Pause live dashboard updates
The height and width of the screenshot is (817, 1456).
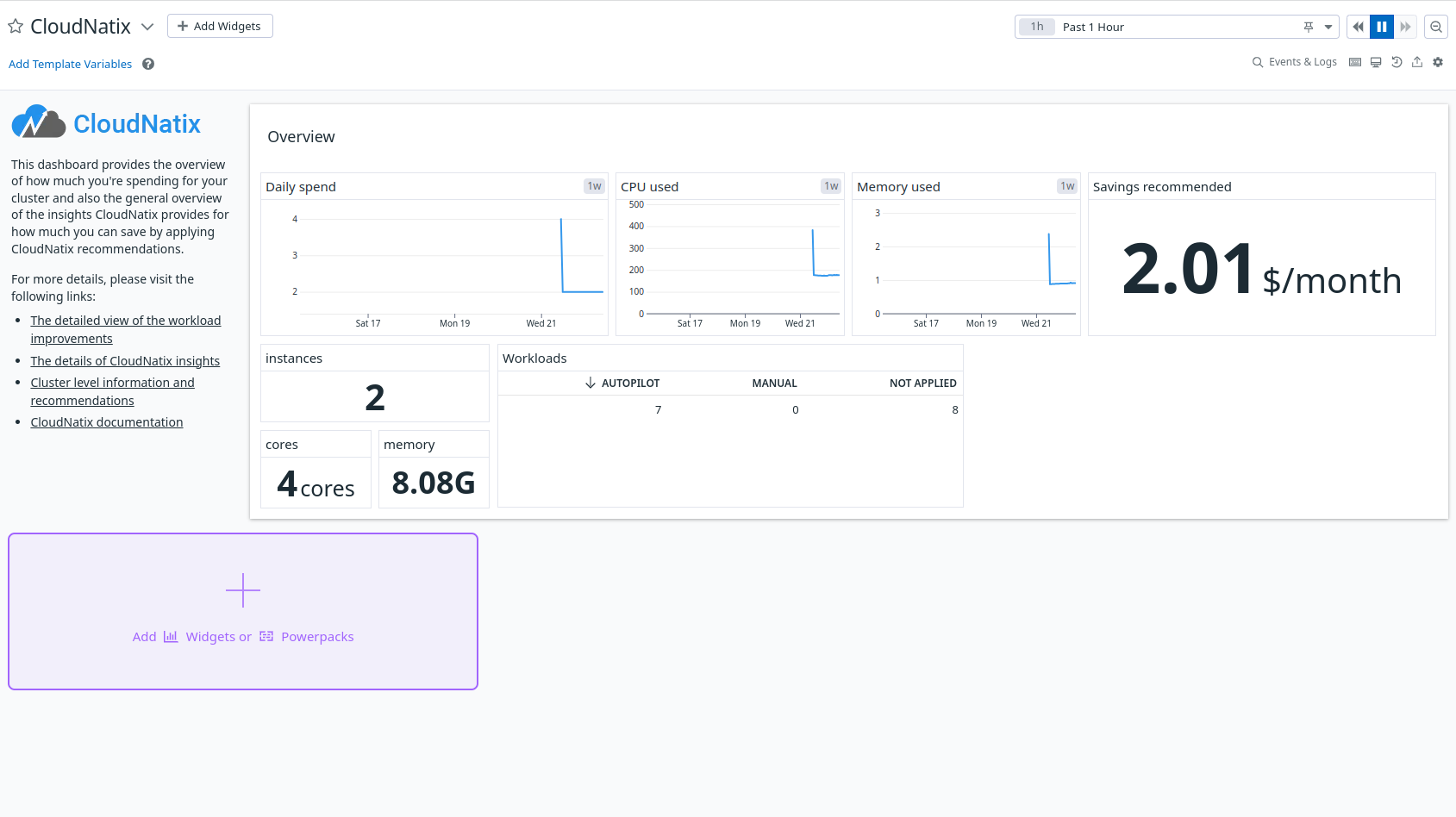pos(1382,27)
